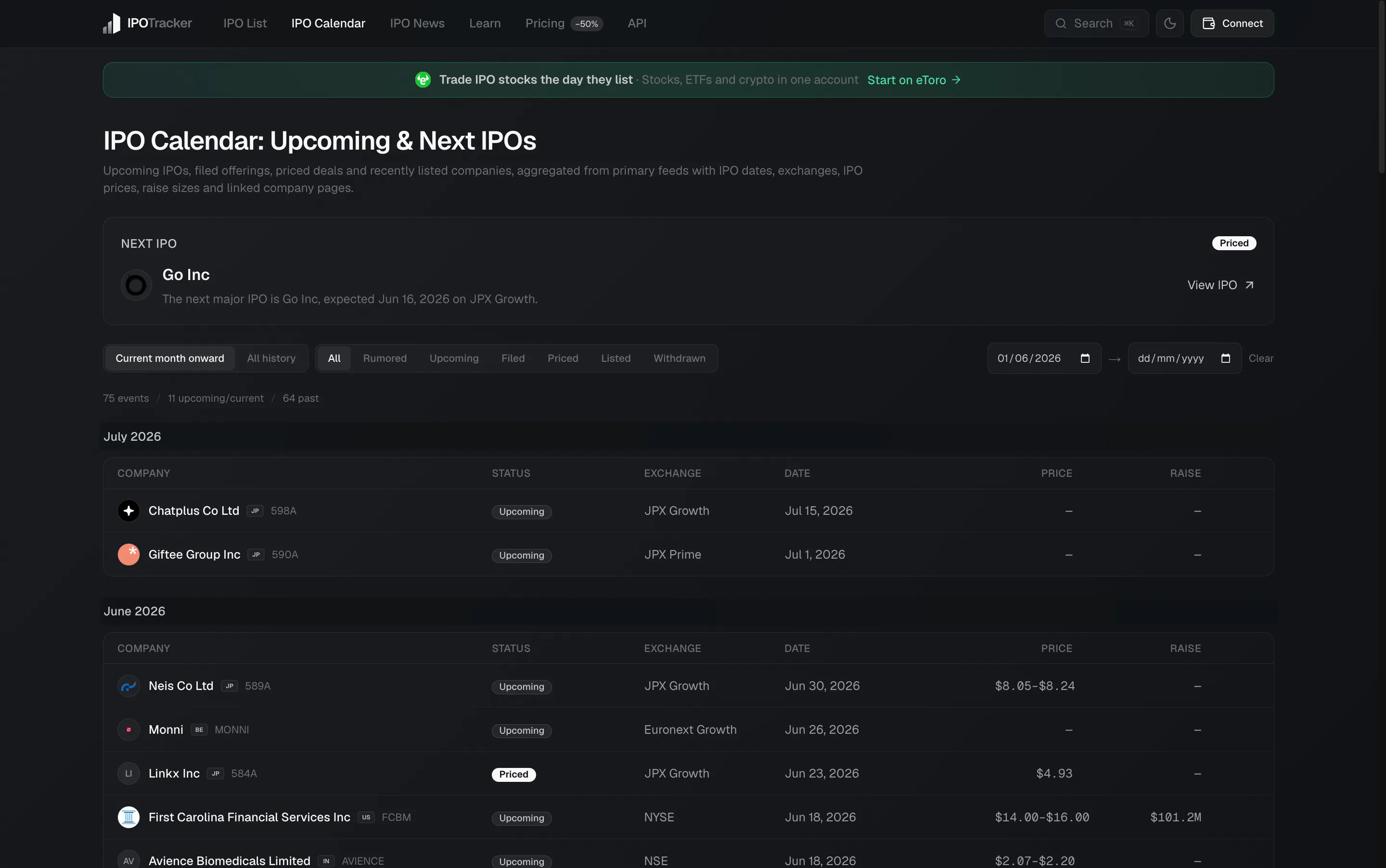Click the Chatplus Co Ltd logo

click(x=128, y=511)
